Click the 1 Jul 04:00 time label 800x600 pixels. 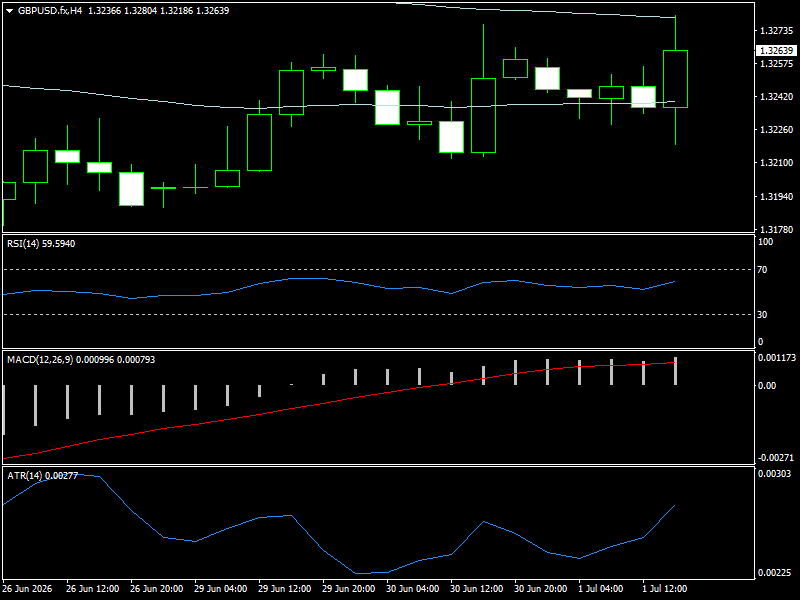tap(601, 589)
